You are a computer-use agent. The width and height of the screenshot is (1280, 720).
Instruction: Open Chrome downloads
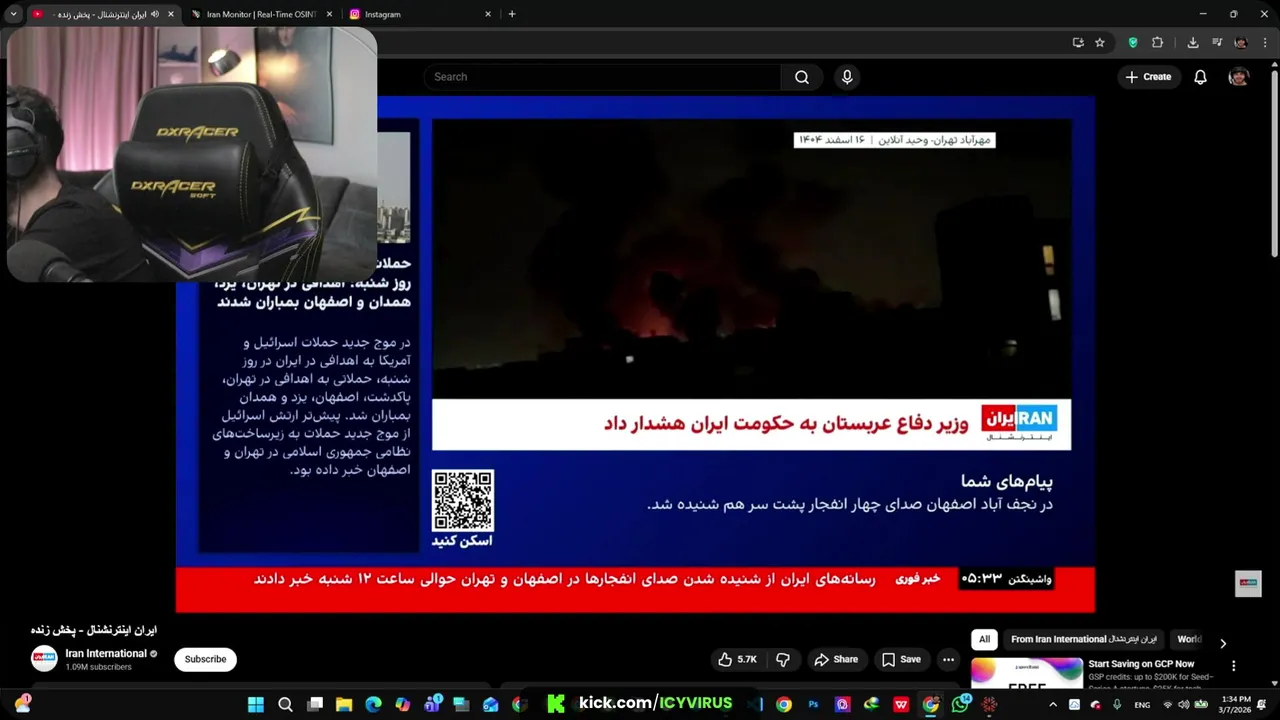click(1193, 43)
